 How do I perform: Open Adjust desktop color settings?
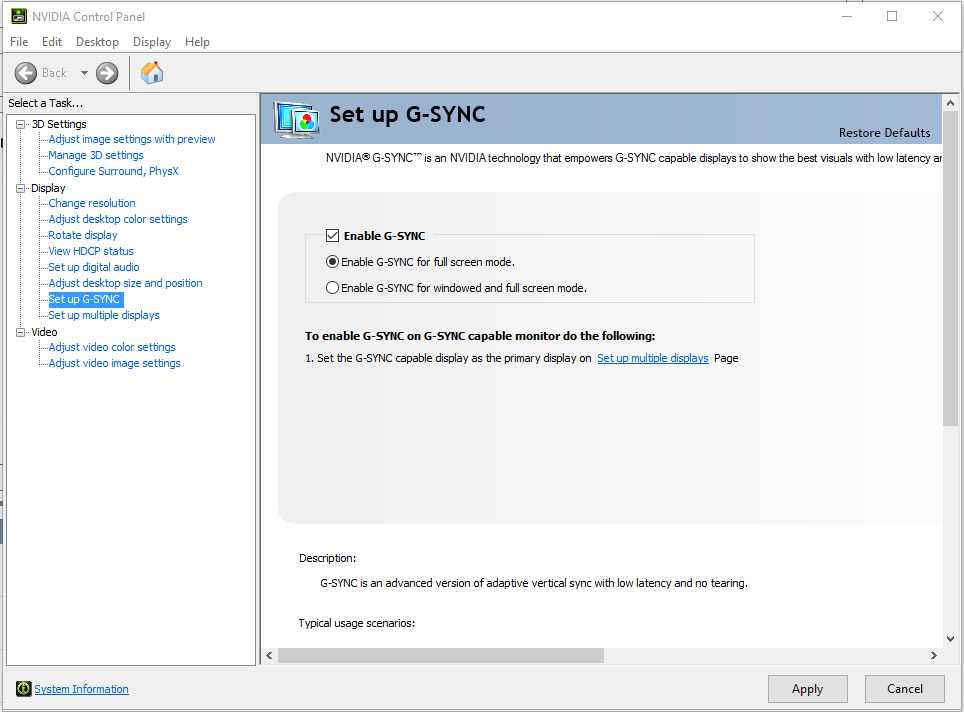coord(118,219)
